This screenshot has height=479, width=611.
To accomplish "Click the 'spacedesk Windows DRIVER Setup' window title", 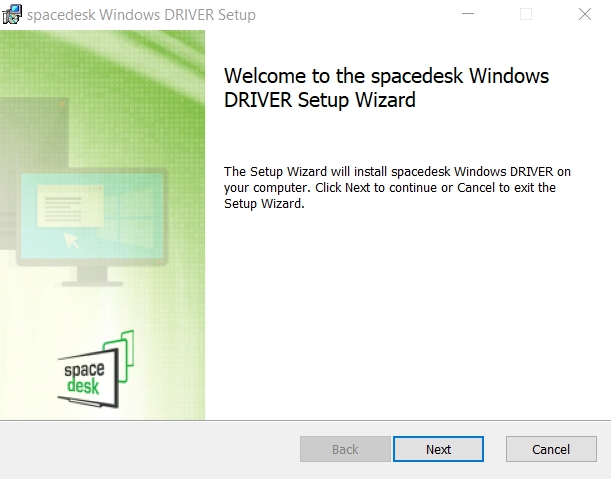I will click(141, 15).
